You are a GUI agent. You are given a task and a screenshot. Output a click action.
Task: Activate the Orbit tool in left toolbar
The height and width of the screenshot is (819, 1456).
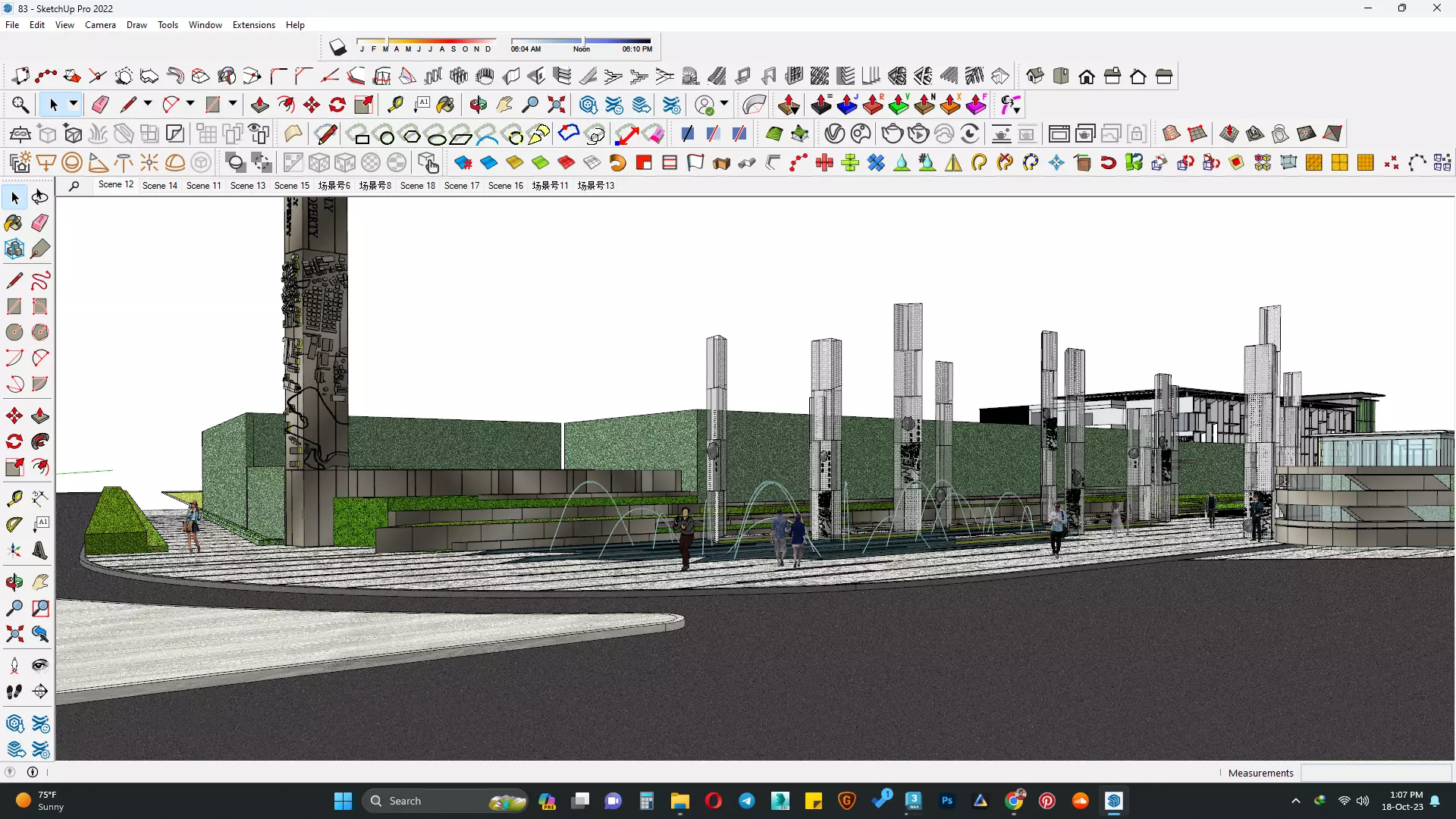[14, 582]
